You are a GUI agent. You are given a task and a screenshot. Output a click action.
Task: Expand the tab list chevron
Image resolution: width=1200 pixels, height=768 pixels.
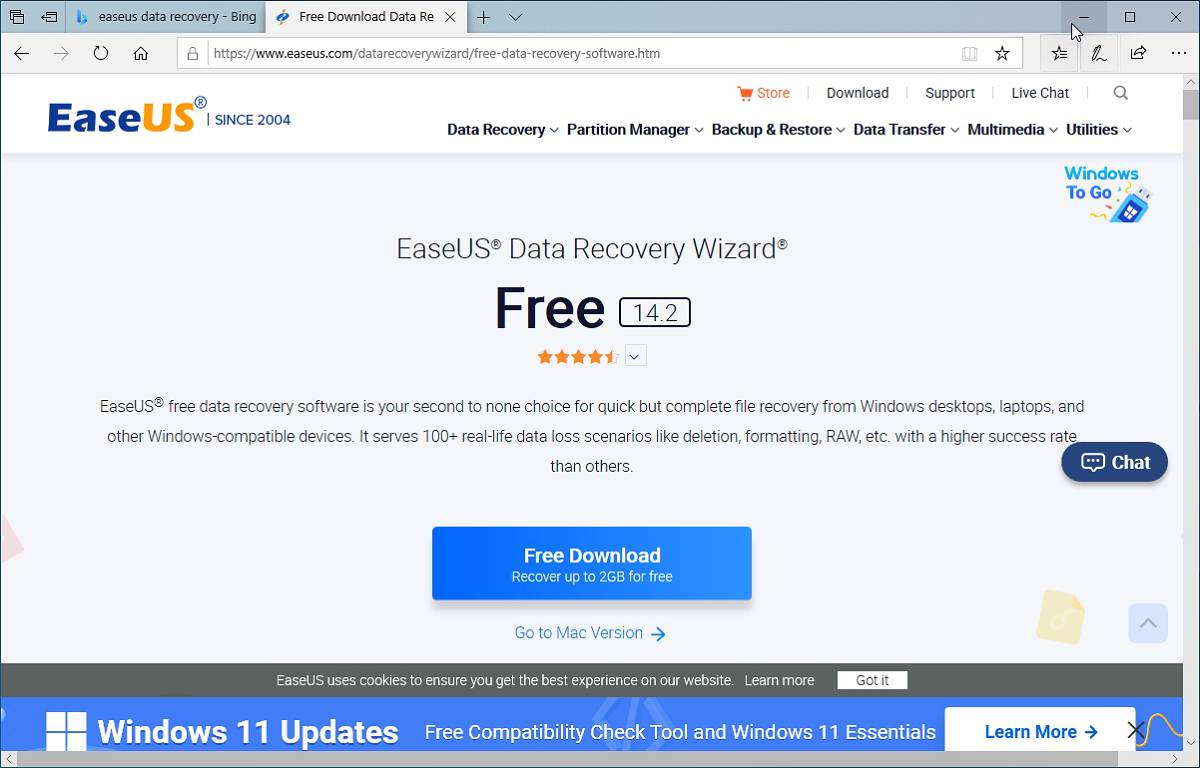[515, 17]
